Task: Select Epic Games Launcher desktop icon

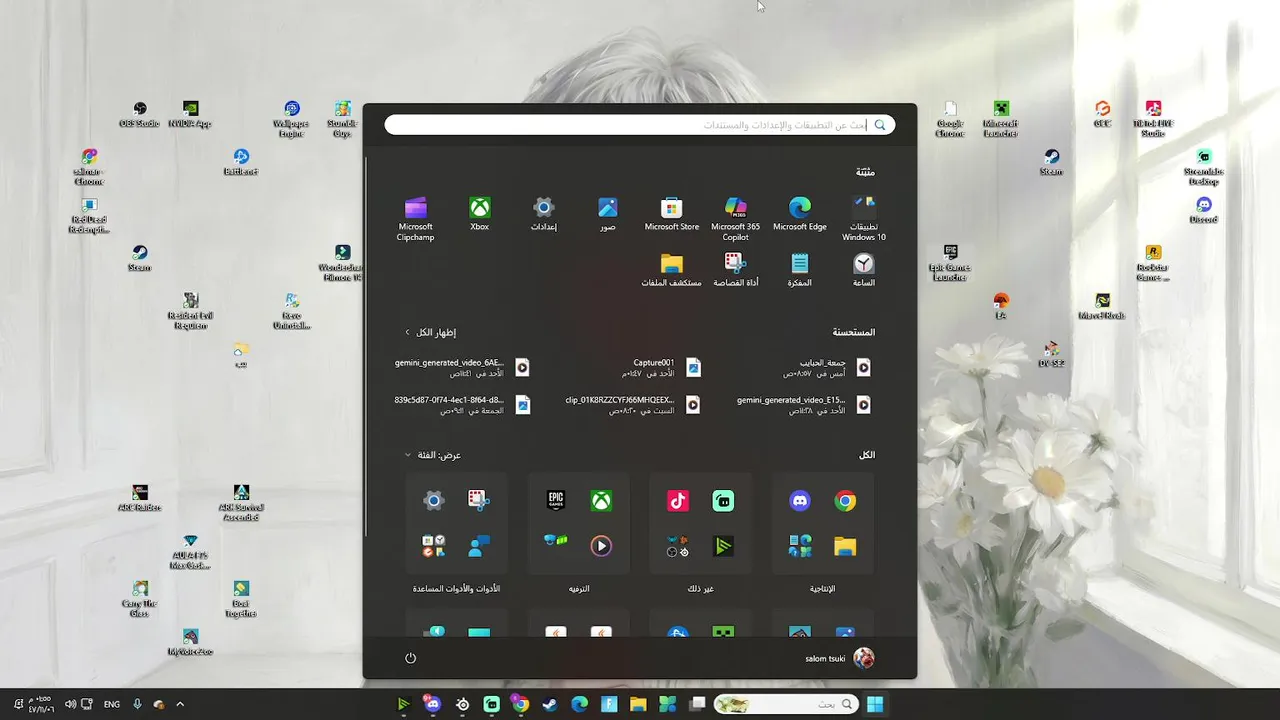Action: click(x=950, y=263)
